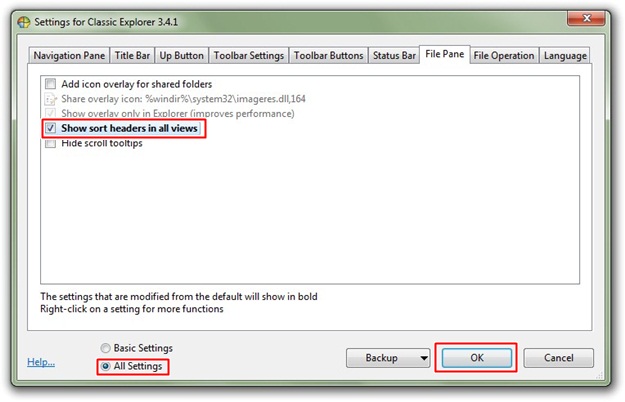Select the All Settings radio button

105,366
